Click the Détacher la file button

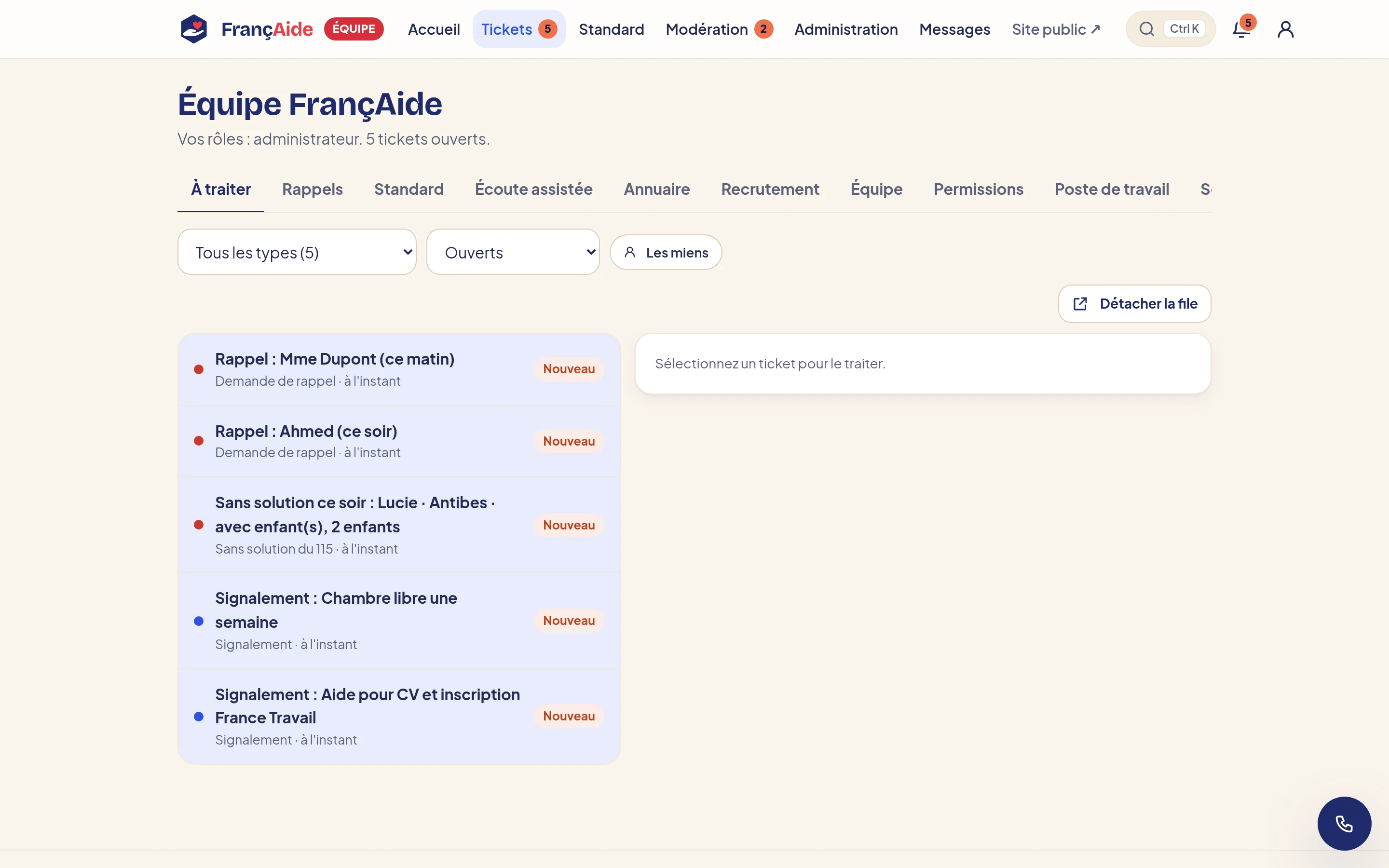1135,304
